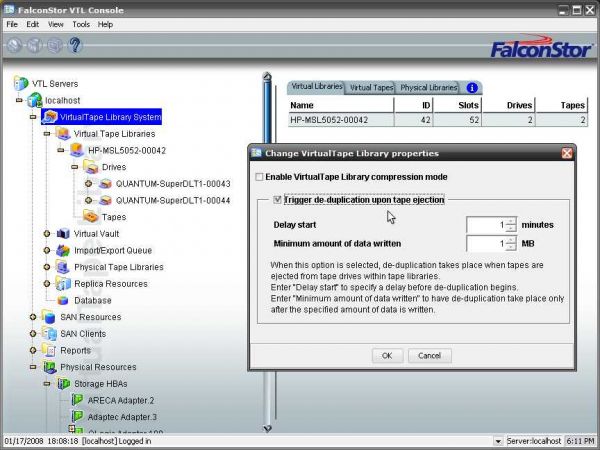Click Minimum amount of data written field
The width and height of the screenshot is (600, 450).
(486, 243)
